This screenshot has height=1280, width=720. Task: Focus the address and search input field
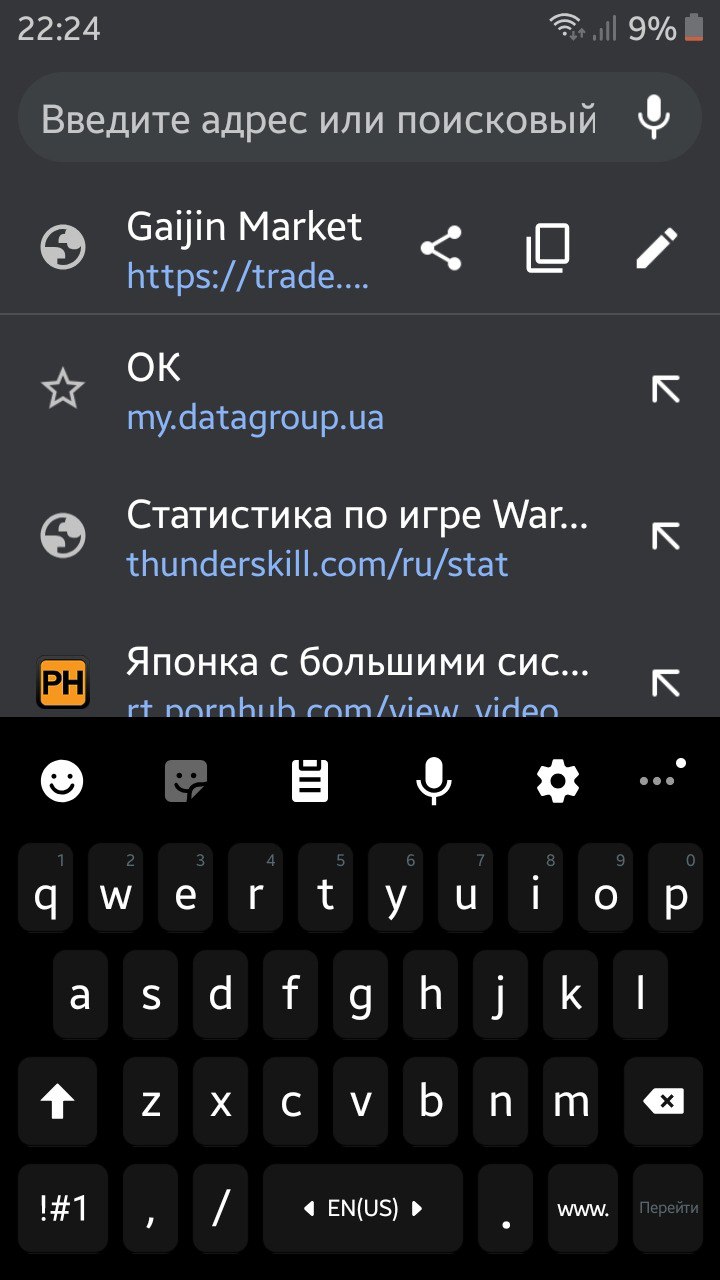point(318,119)
